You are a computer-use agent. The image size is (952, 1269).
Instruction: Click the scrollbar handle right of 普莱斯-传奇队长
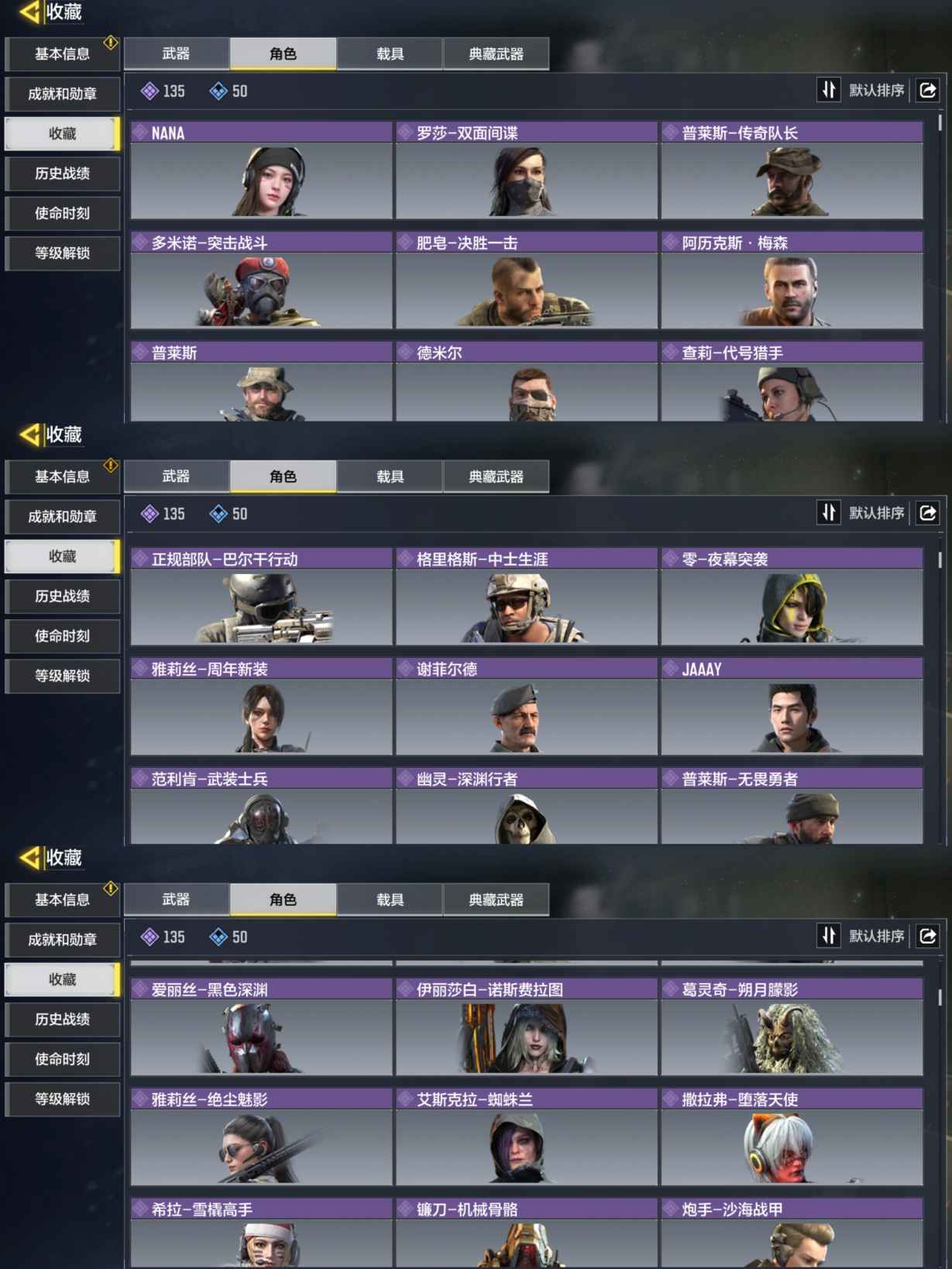tap(940, 122)
